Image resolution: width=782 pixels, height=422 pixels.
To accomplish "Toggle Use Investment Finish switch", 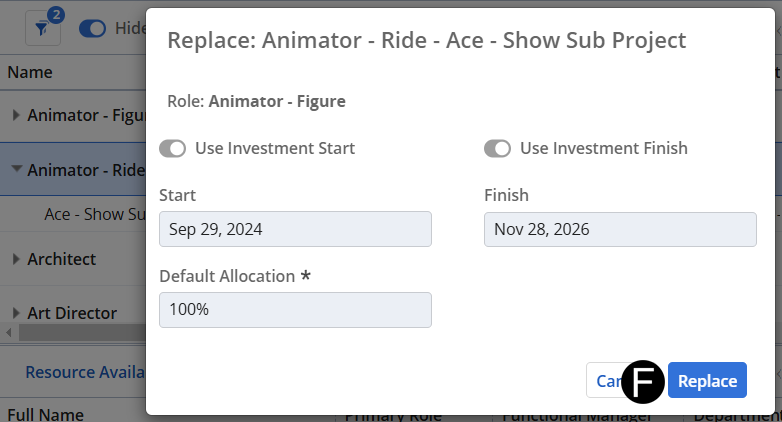I will click(x=498, y=149).
